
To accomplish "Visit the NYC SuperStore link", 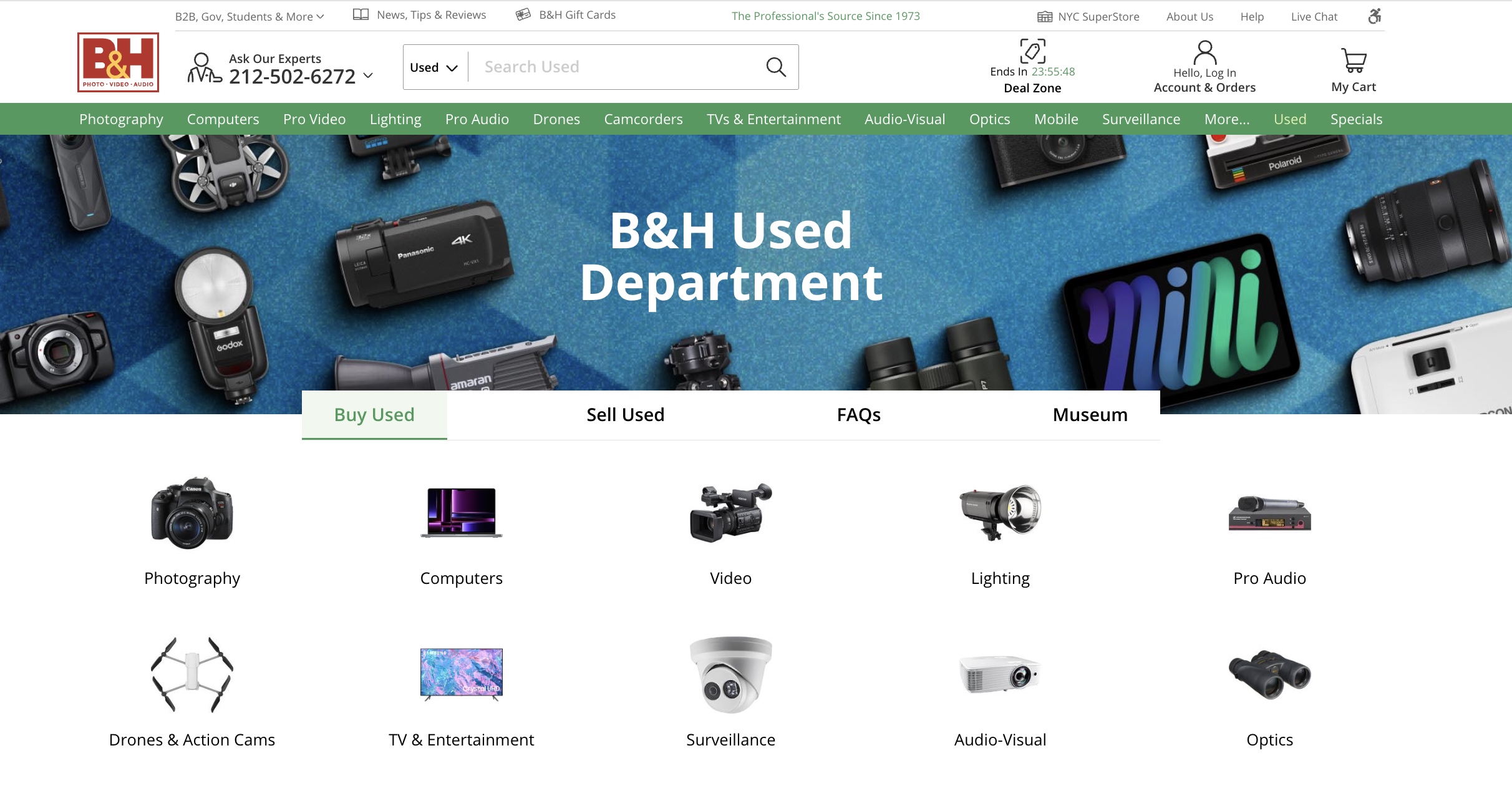I will click(1098, 17).
